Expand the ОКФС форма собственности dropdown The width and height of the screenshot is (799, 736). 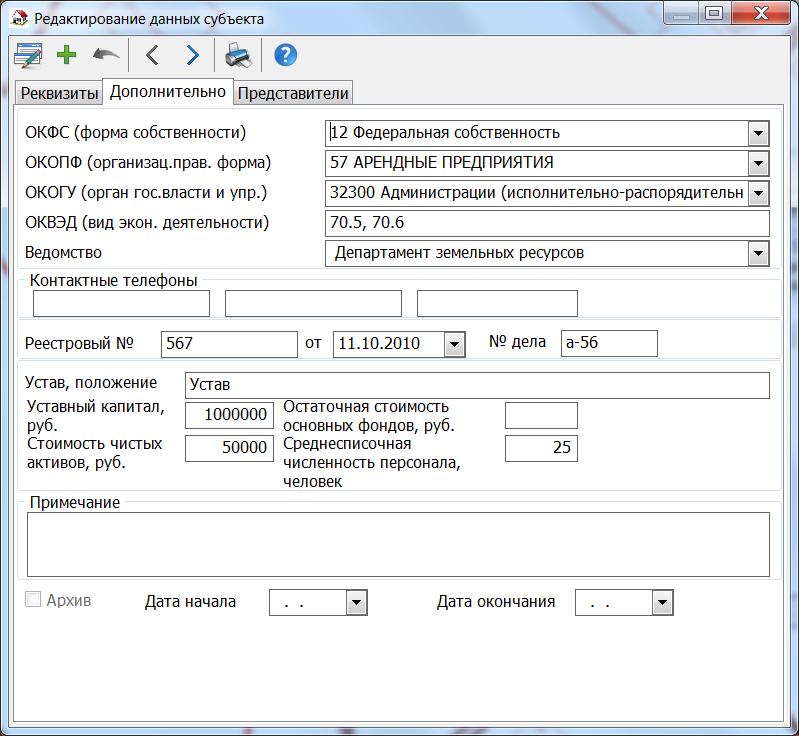tap(758, 134)
